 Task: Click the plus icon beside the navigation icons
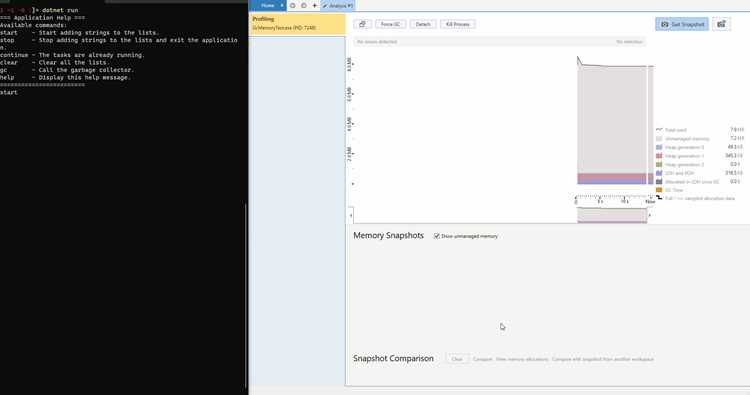314,6
